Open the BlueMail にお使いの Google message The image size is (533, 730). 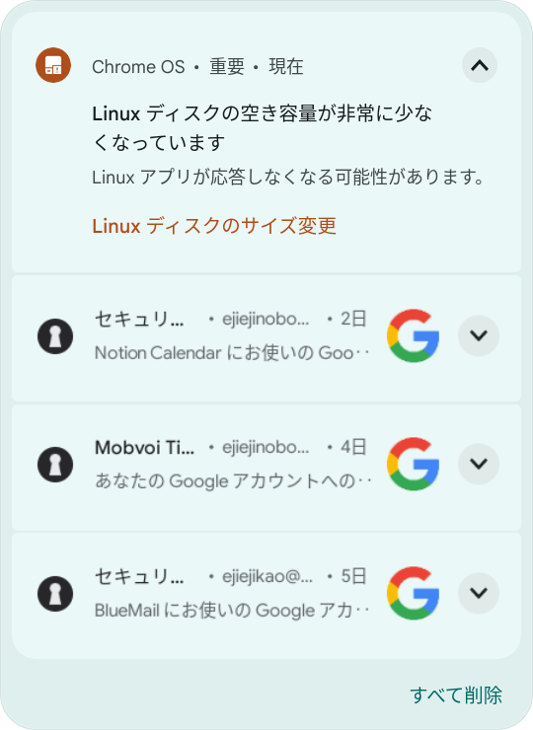point(231,610)
